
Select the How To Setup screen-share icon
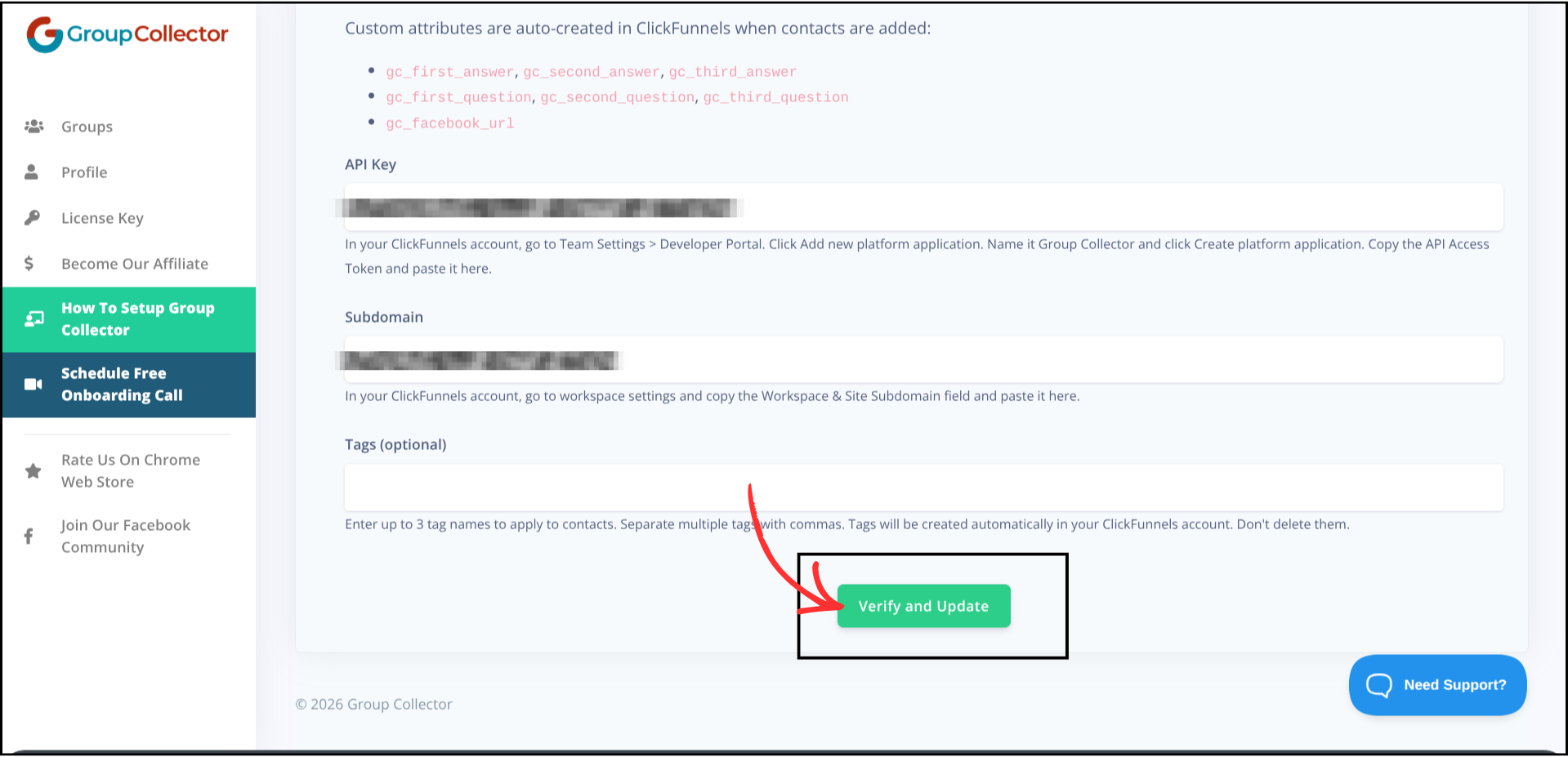coord(34,318)
